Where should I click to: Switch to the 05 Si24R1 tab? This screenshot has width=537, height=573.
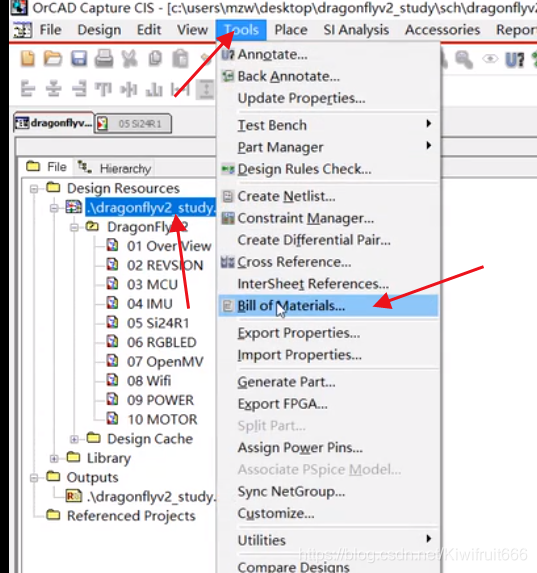133,124
